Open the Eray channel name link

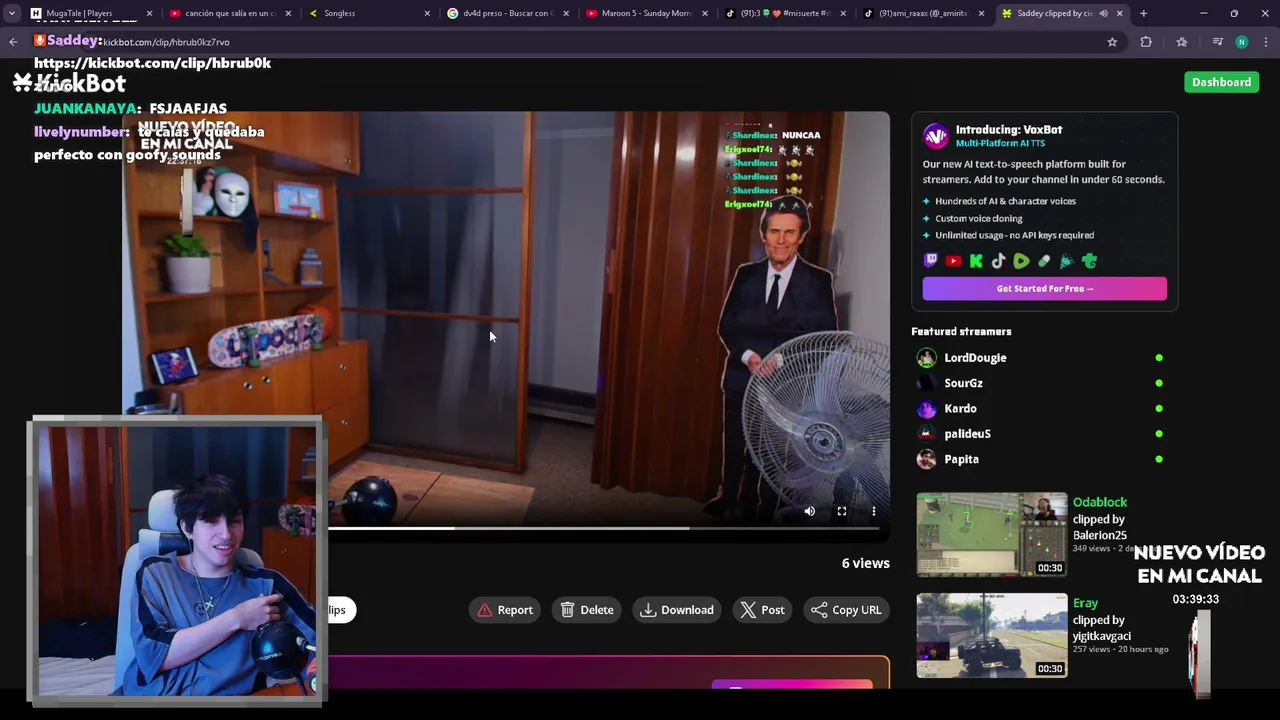[x=1085, y=603]
